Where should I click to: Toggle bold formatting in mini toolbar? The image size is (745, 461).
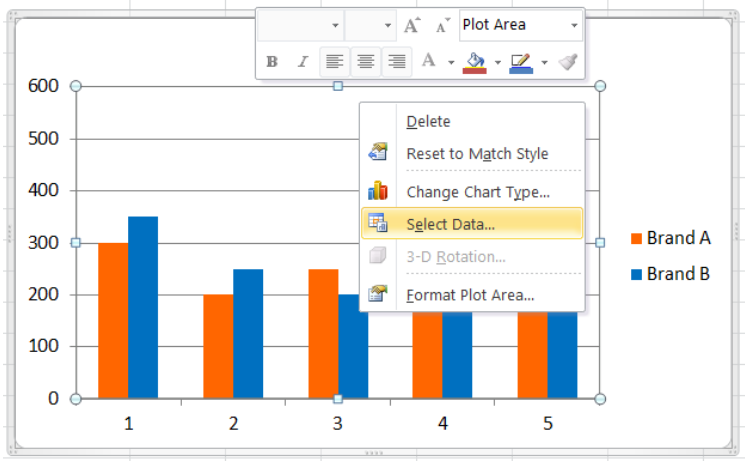[x=272, y=62]
